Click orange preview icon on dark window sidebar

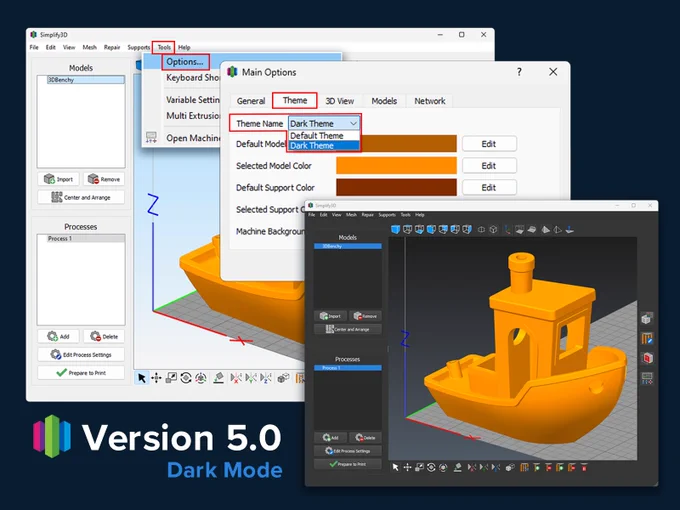(647, 338)
